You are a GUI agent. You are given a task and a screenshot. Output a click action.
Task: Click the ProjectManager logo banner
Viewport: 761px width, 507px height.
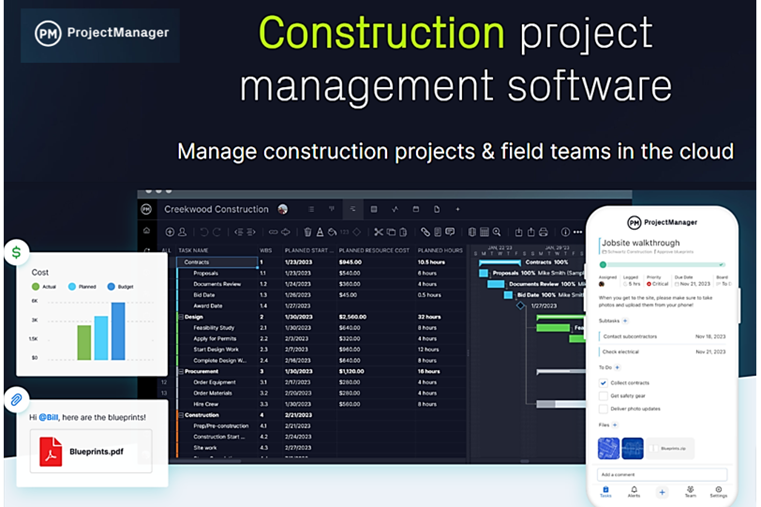point(100,35)
